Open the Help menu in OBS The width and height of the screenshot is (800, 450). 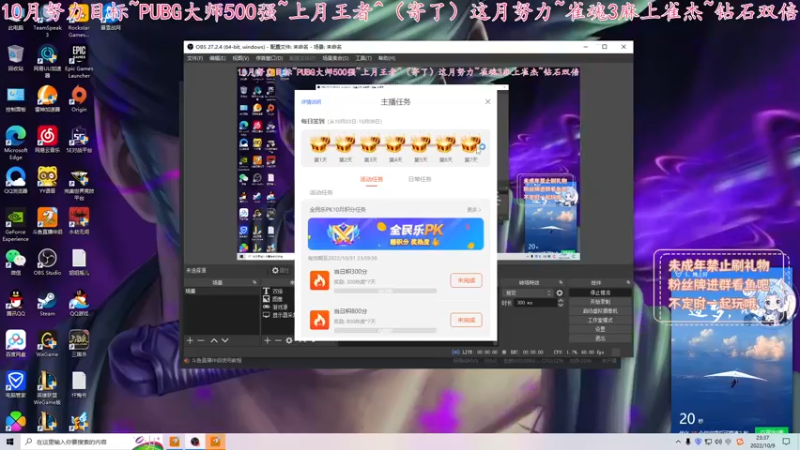point(386,58)
